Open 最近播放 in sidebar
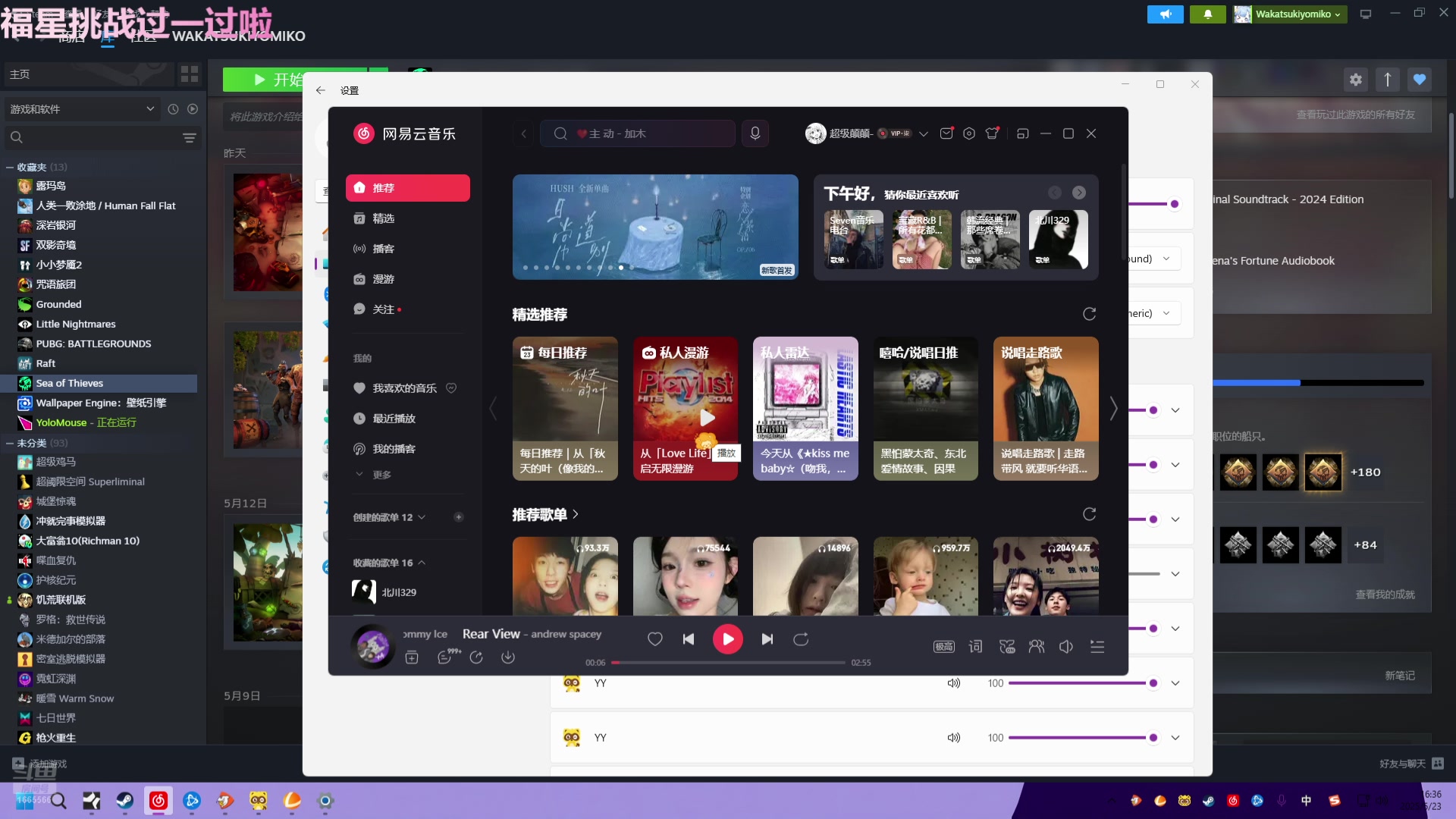The height and width of the screenshot is (819, 1456). pos(408,419)
